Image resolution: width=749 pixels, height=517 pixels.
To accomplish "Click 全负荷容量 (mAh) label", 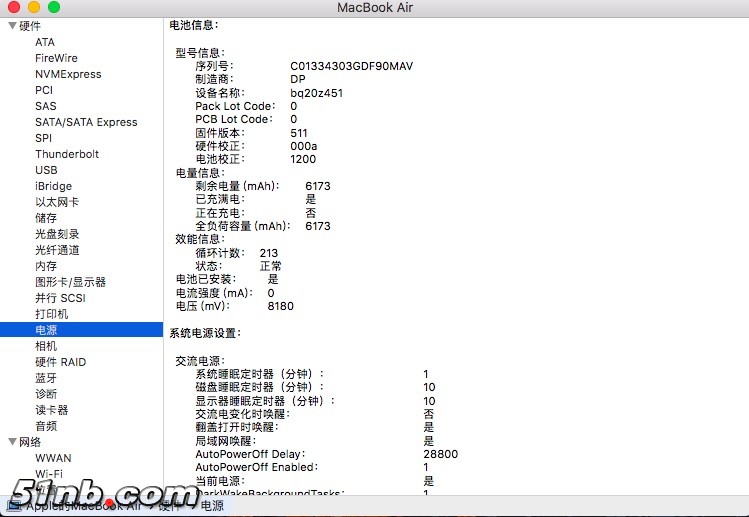I will [x=243, y=226].
